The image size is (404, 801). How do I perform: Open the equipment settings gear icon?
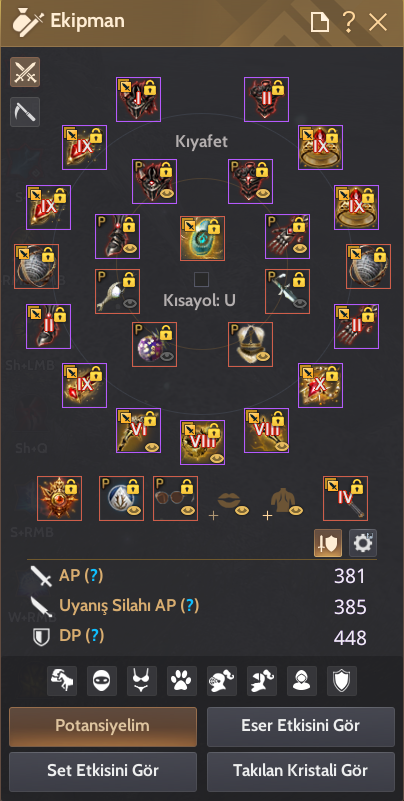pyautogui.click(x=363, y=543)
